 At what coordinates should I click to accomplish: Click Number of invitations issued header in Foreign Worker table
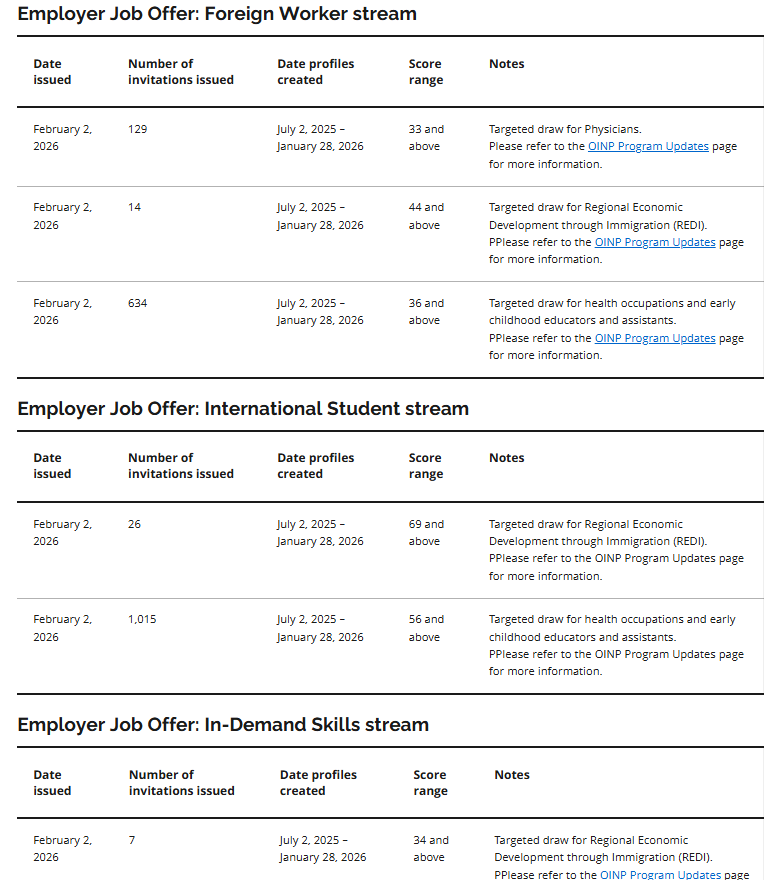pyautogui.click(x=181, y=72)
